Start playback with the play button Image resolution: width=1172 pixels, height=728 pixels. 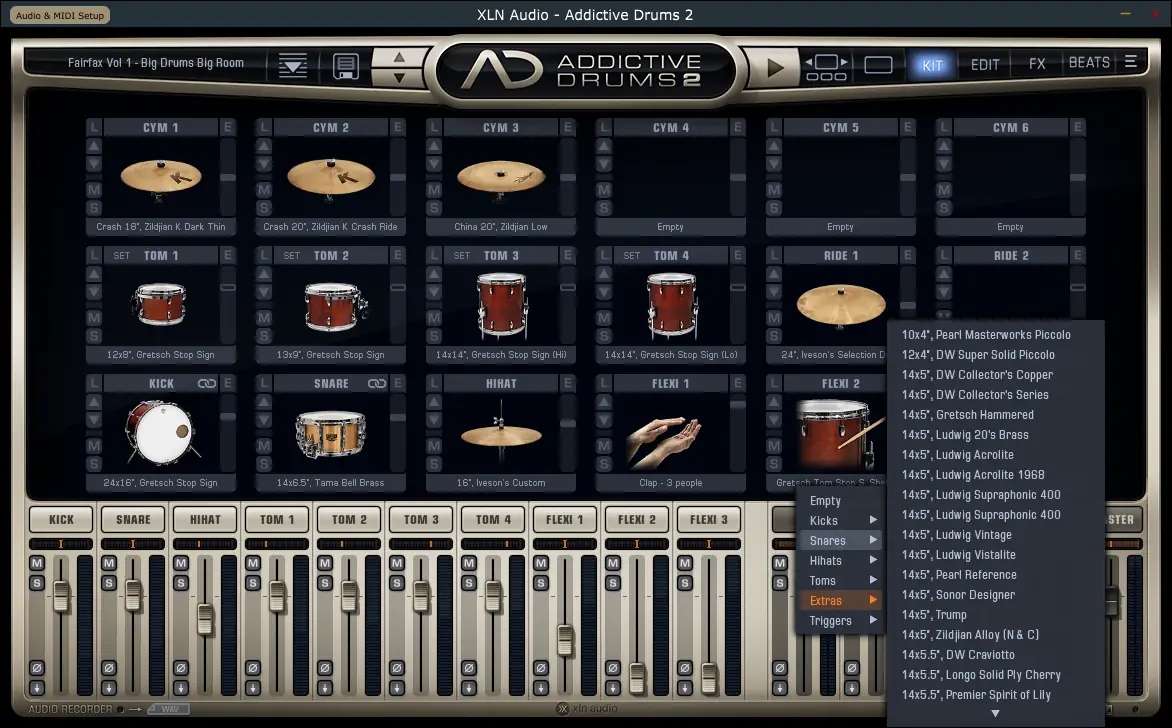(x=775, y=68)
